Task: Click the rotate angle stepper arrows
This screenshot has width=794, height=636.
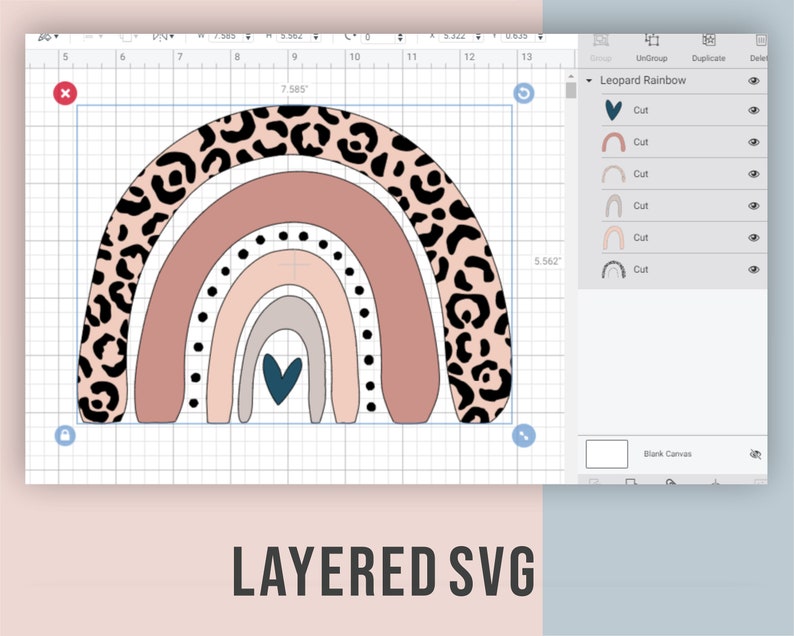Action: click(400, 37)
